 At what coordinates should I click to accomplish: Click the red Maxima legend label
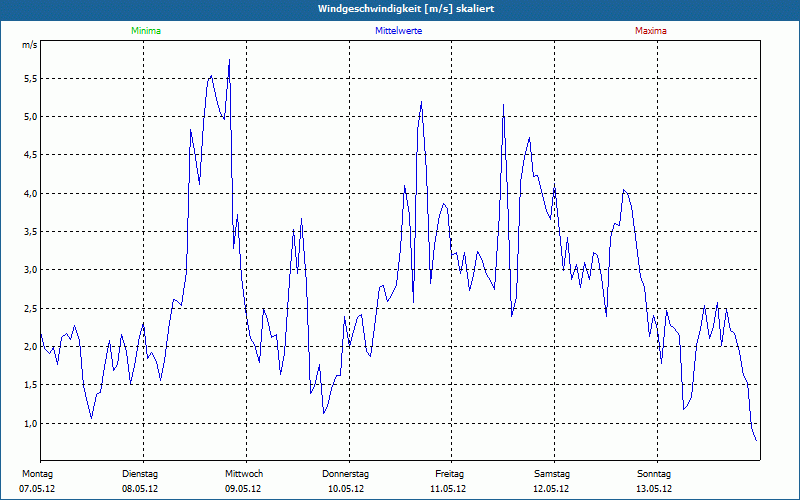[x=651, y=31]
